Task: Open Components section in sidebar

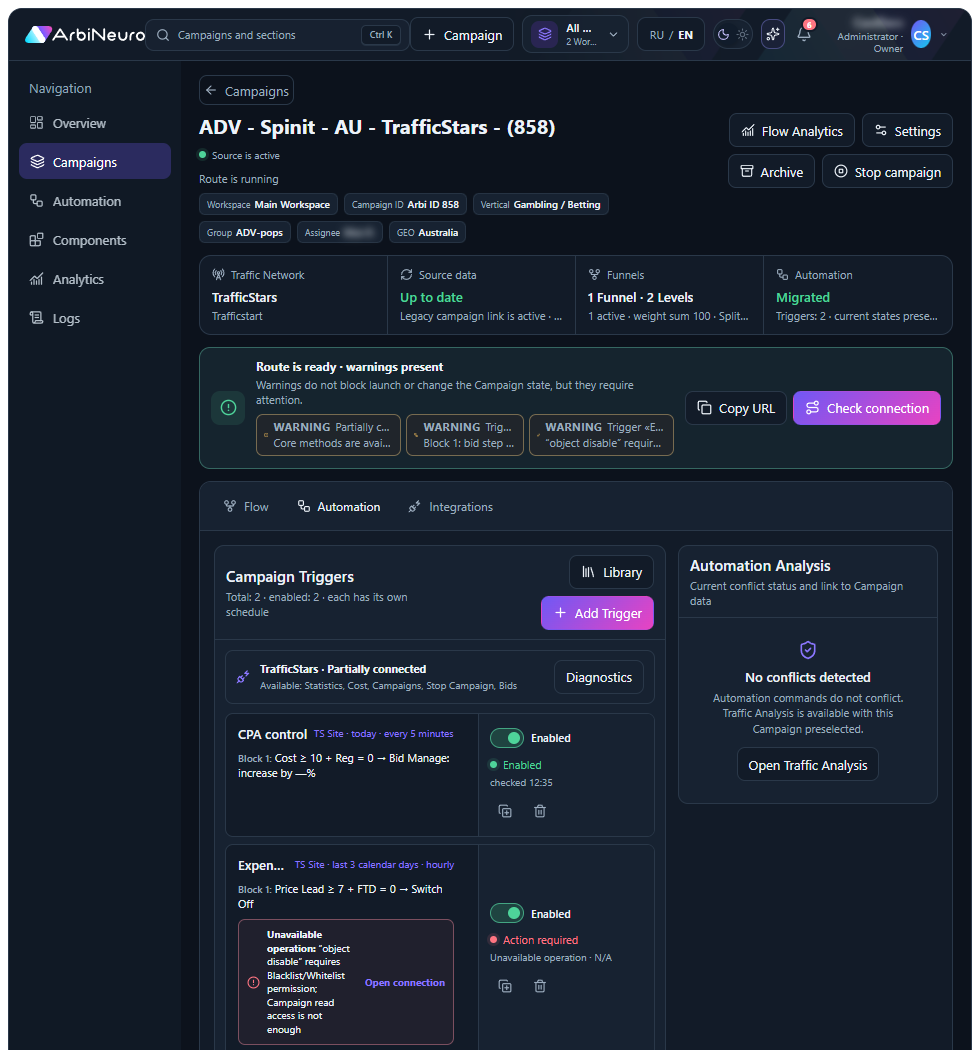Action: (94, 240)
